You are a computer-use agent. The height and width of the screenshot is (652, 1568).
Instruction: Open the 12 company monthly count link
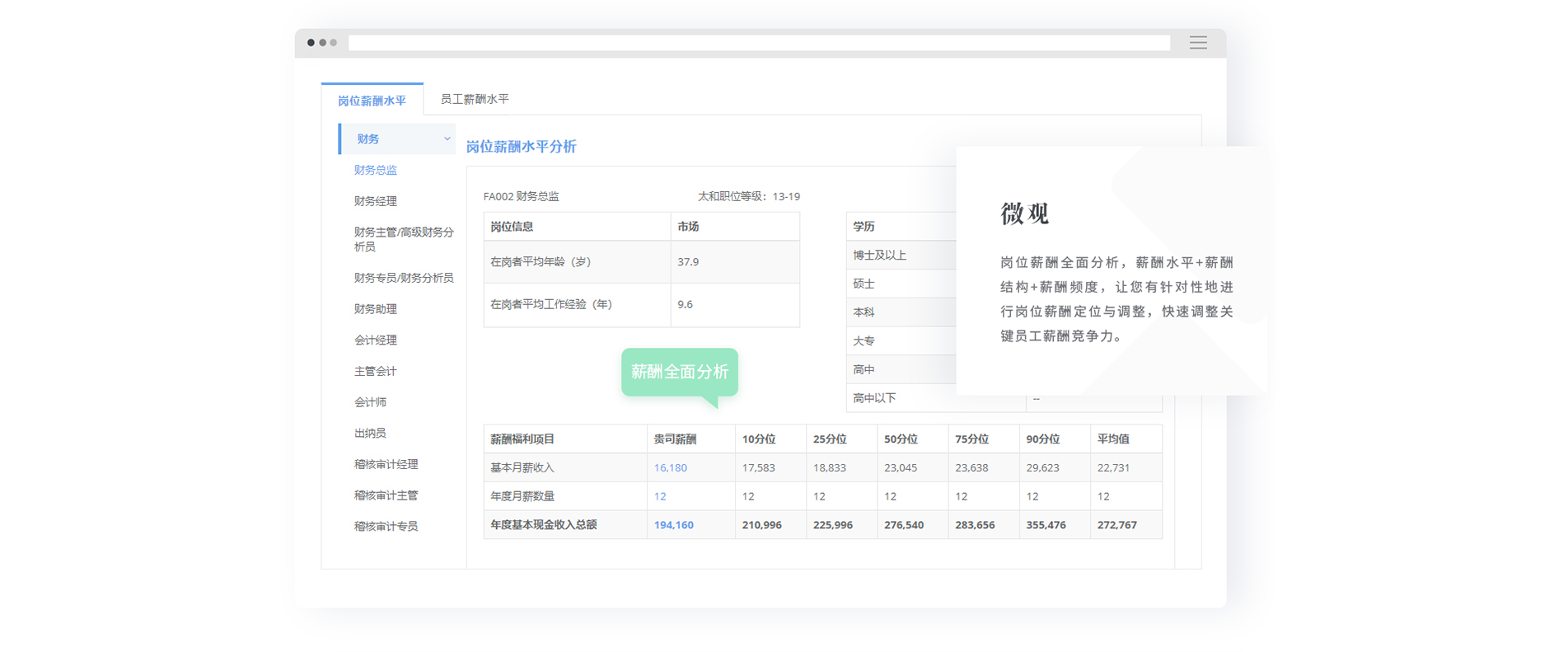point(660,496)
